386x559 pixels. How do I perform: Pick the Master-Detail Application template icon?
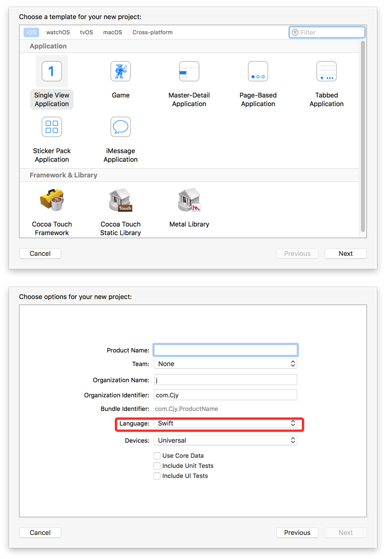pos(189,71)
